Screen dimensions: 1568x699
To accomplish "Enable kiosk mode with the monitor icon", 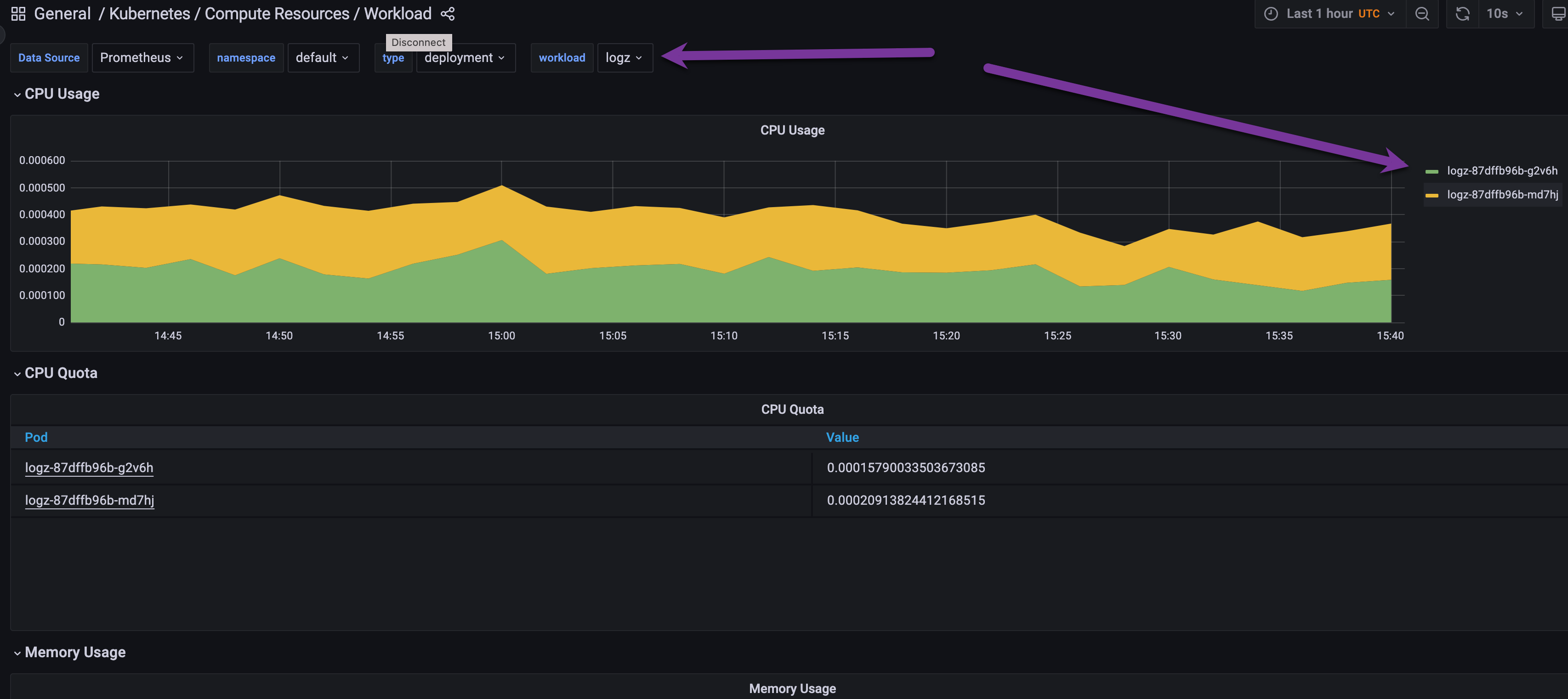I will [1558, 13].
